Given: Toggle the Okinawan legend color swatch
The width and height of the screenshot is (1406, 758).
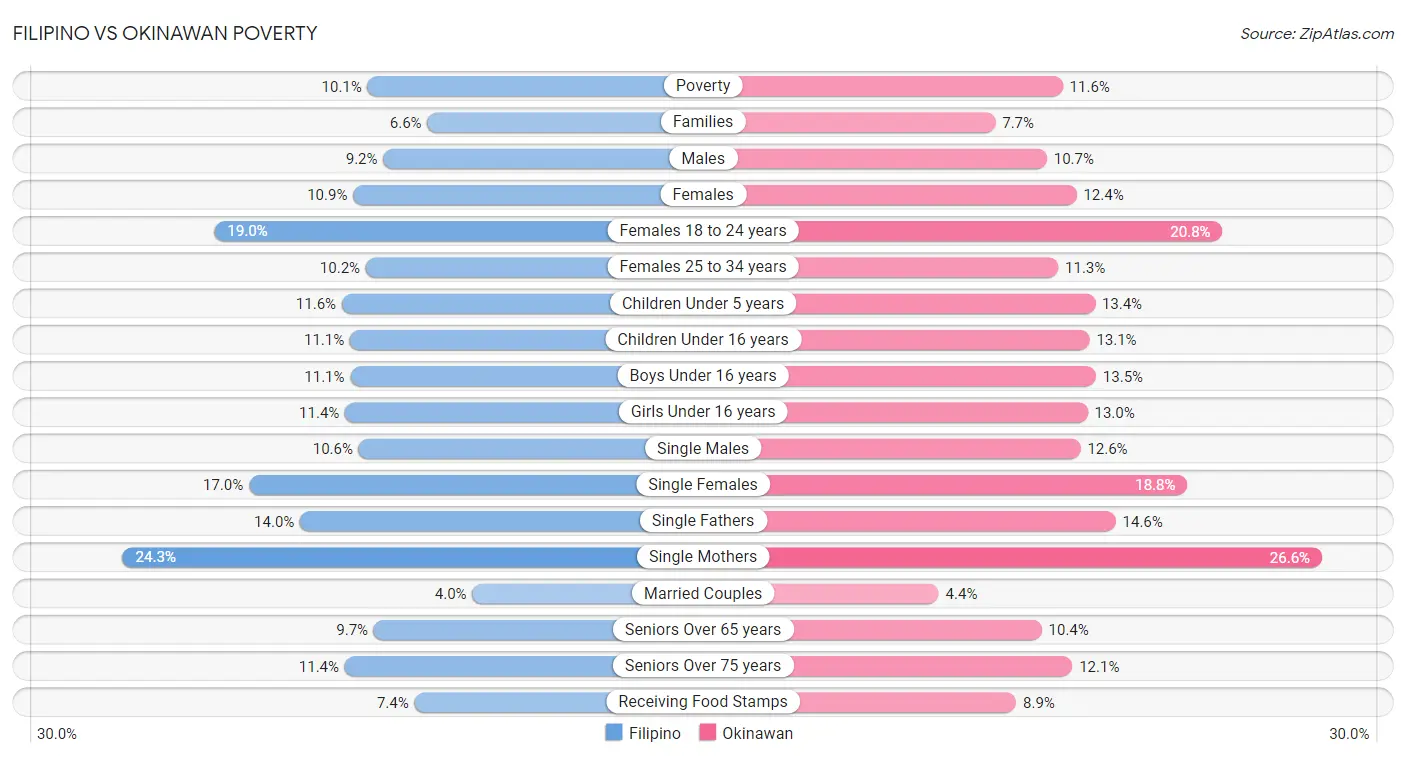Looking at the screenshot, I should [x=707, y=733].
